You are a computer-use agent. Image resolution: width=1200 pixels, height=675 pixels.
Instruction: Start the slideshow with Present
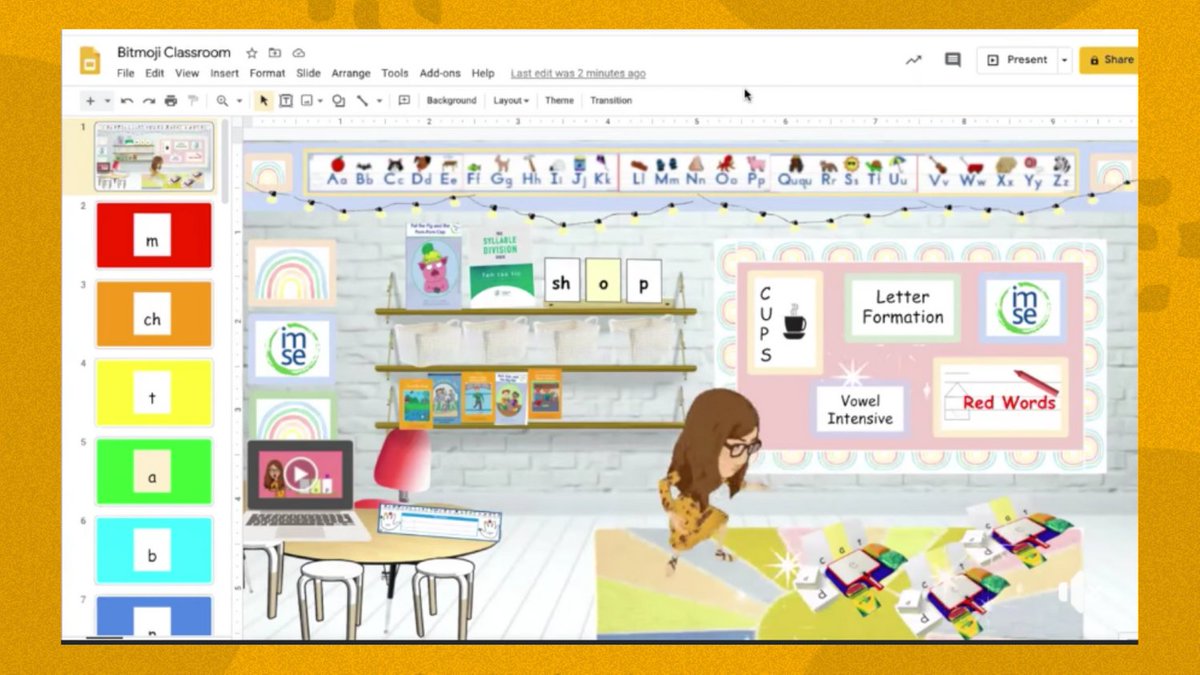tap(1017, 60)
